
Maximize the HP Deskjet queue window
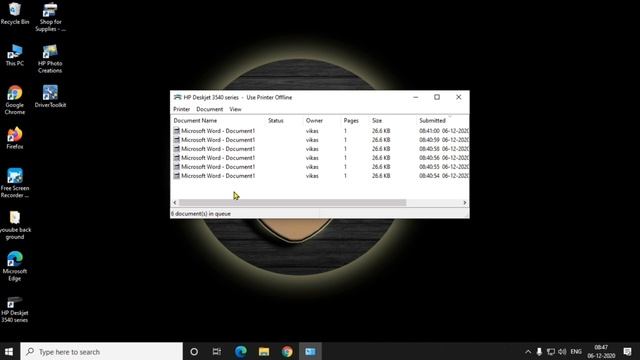[437, 97]
